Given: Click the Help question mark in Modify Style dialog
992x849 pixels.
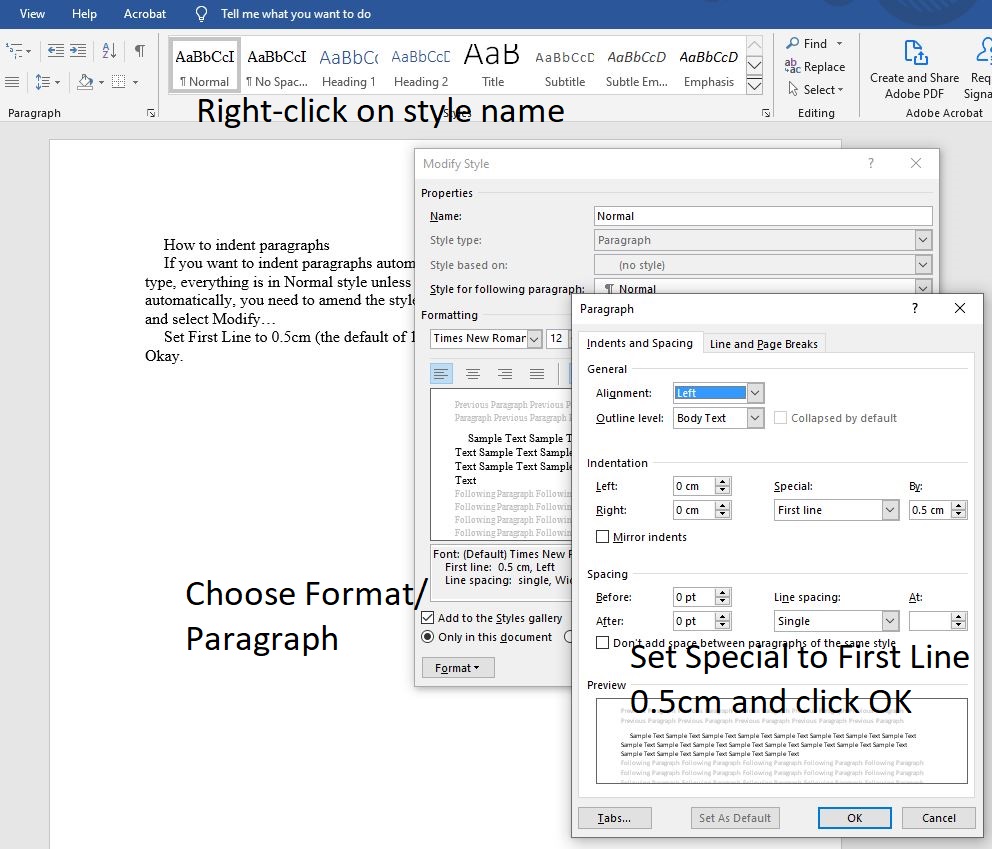Looking at the screenshot, I should click(x=871, y=163).
